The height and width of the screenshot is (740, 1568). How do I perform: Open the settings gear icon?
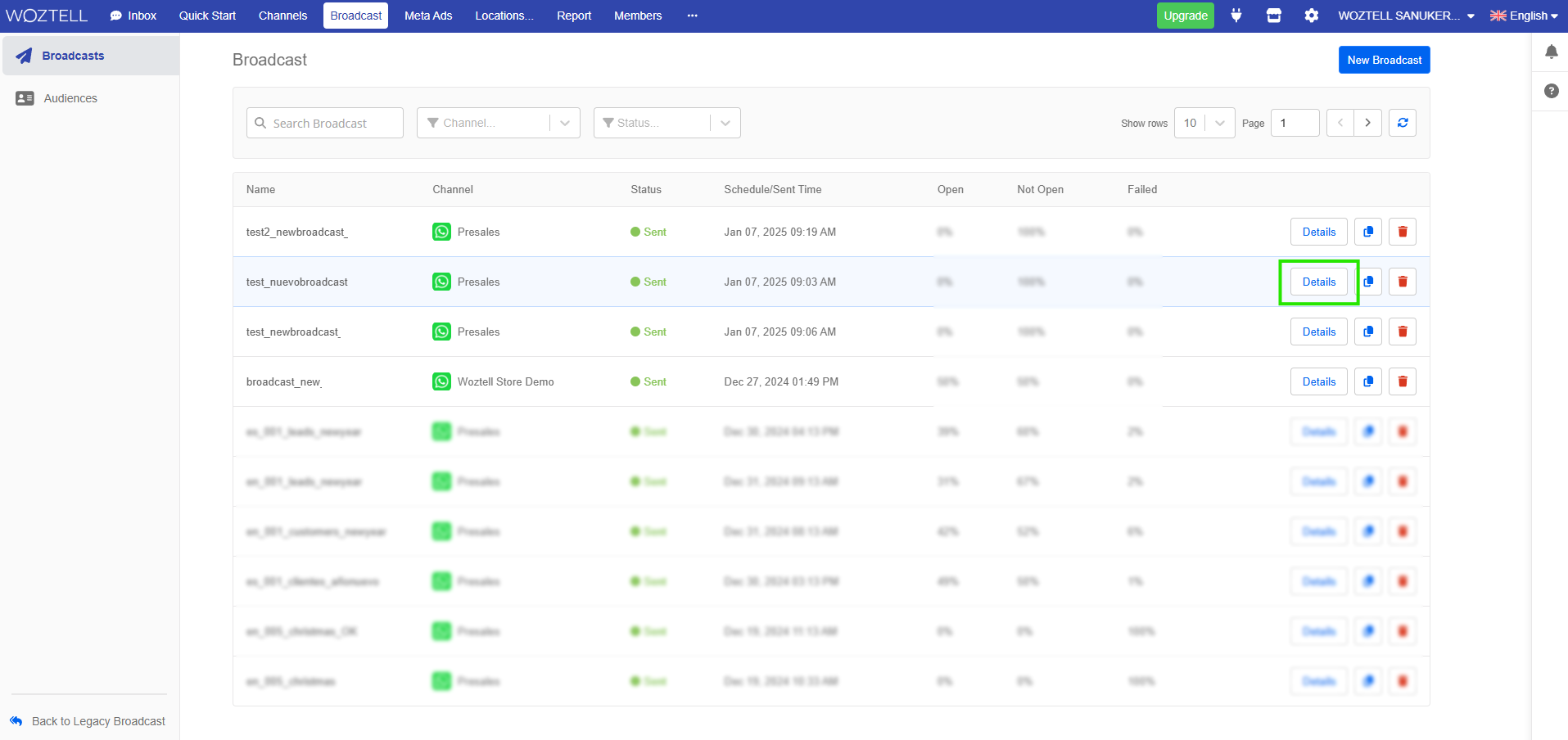point(1311,16)
